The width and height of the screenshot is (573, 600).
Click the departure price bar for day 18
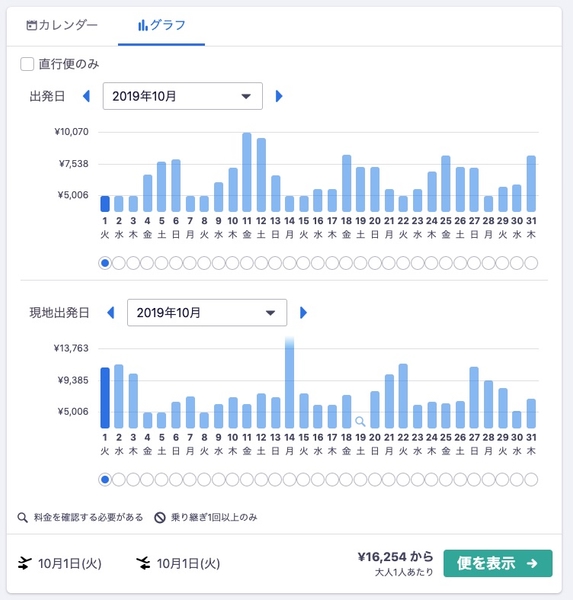[x=346, y=183]
